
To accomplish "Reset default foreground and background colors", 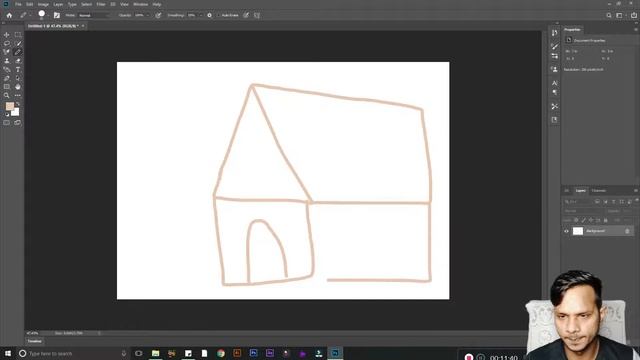I will (x=7, y=115).
